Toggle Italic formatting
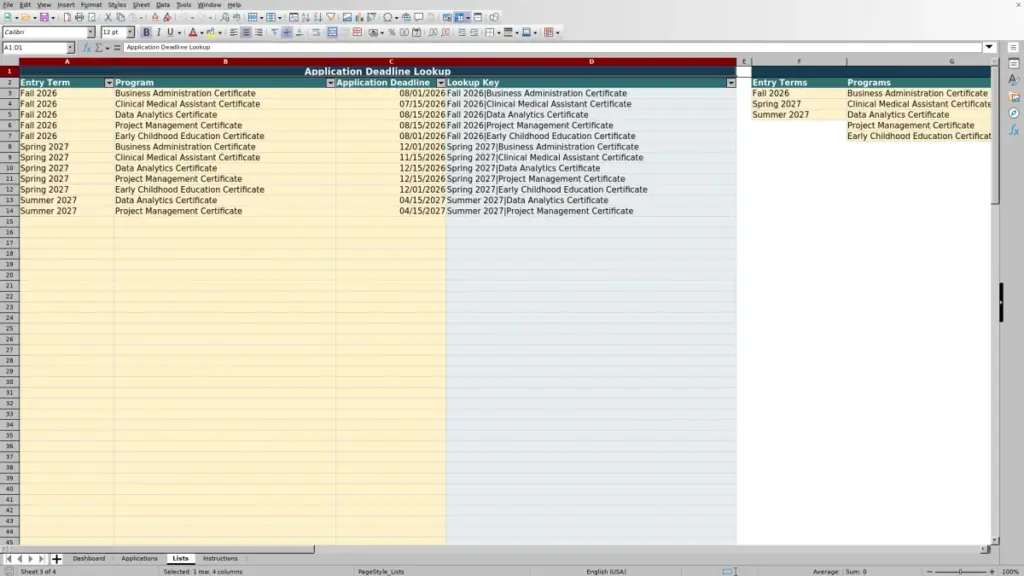Image resolution: width=1024 pixels, height=576 pixels. 159,32
